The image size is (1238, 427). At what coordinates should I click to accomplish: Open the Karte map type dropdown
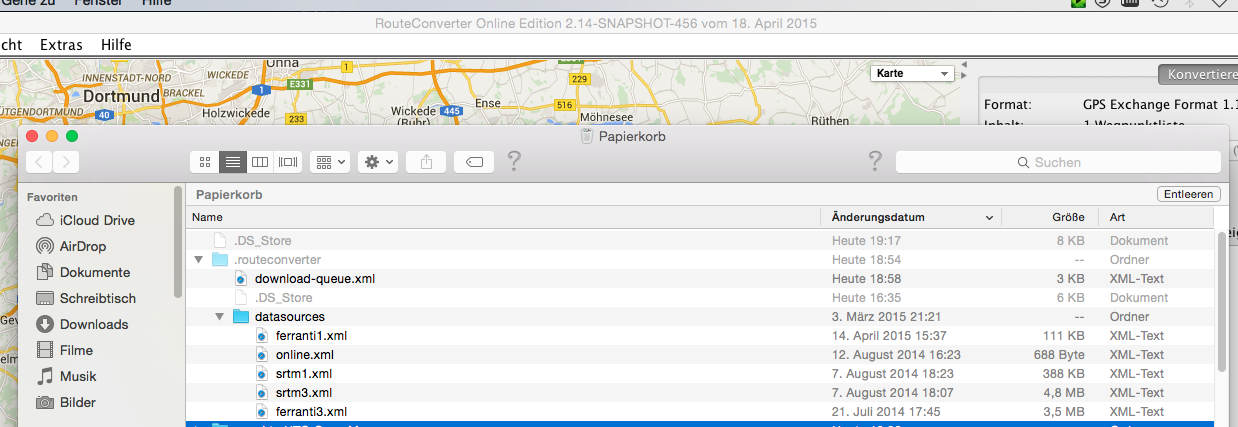(913, 74)
